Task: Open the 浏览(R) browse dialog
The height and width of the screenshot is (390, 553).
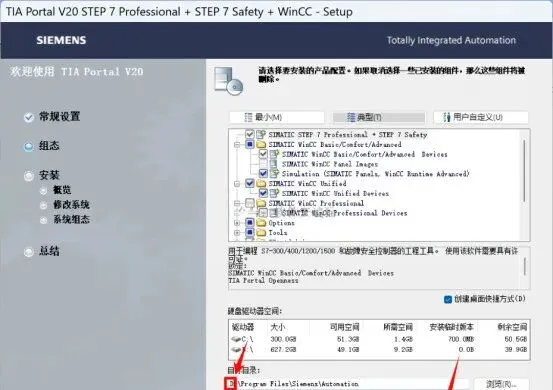Action: point(501,384)
